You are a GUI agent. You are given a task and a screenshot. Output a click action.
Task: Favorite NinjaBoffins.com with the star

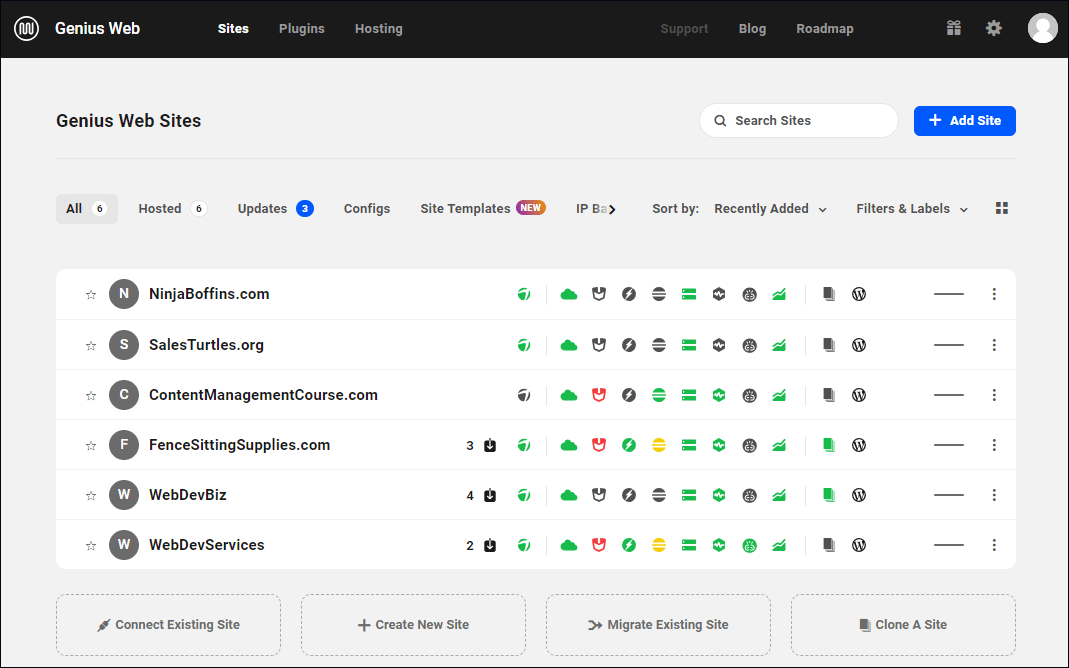coord(91,294)
